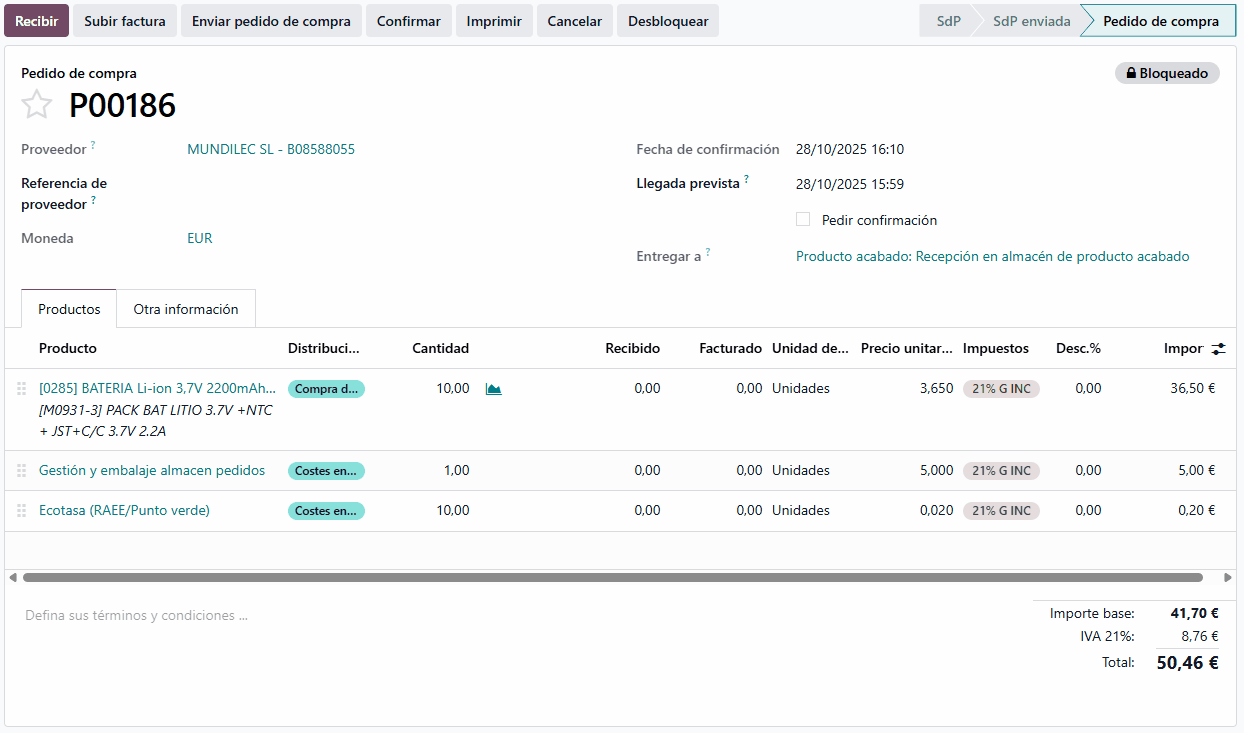Select the Productos tab
Screen dimensions: 1244x733
[x=69, y=309]
